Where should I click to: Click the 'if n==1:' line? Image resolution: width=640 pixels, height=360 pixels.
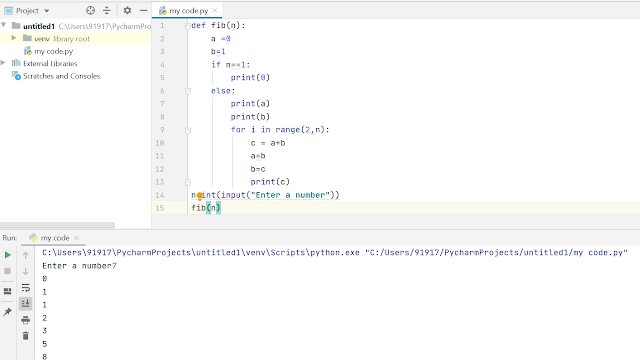click(230, 64)
